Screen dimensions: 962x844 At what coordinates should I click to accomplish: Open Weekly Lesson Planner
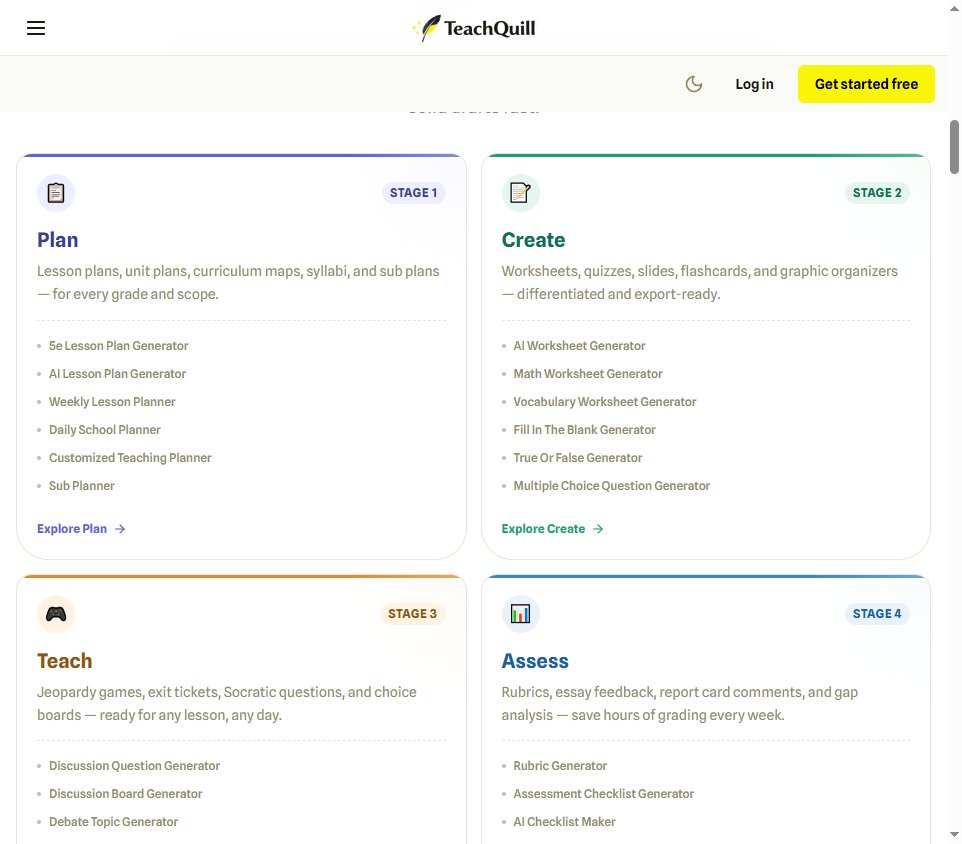(112, 402)
